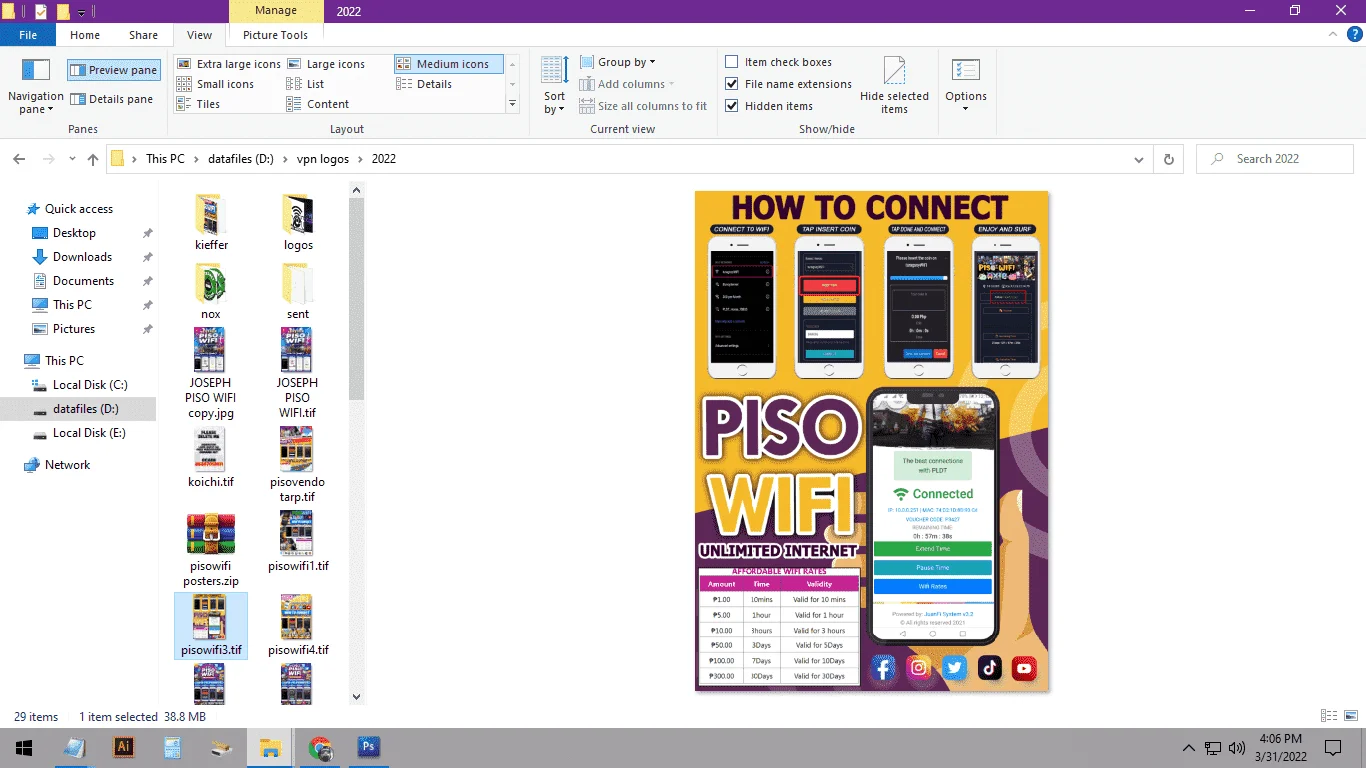Select the List layout option
The width and height of the screenshot is (1366, 768).
(305, 84)
